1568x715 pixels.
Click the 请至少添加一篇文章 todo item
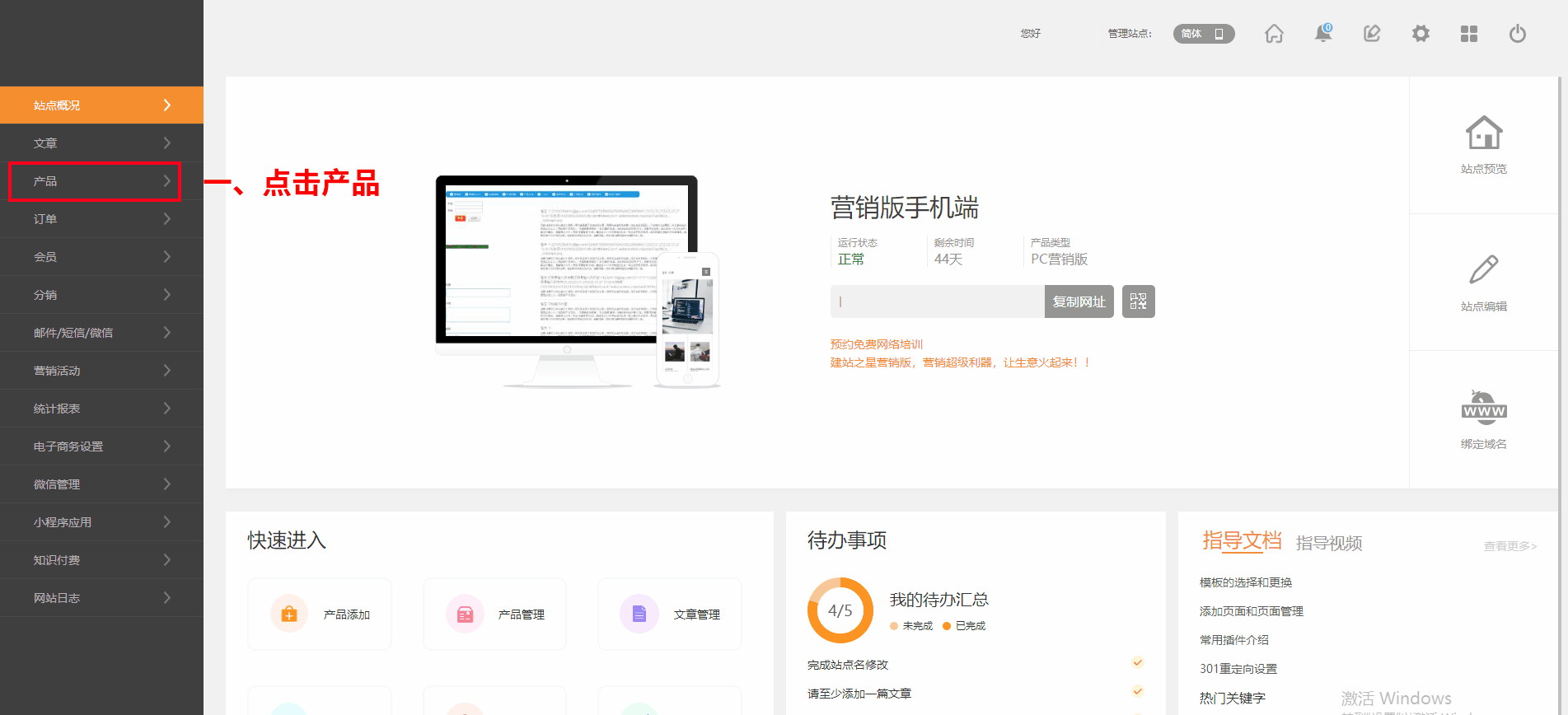click(859, 694)
